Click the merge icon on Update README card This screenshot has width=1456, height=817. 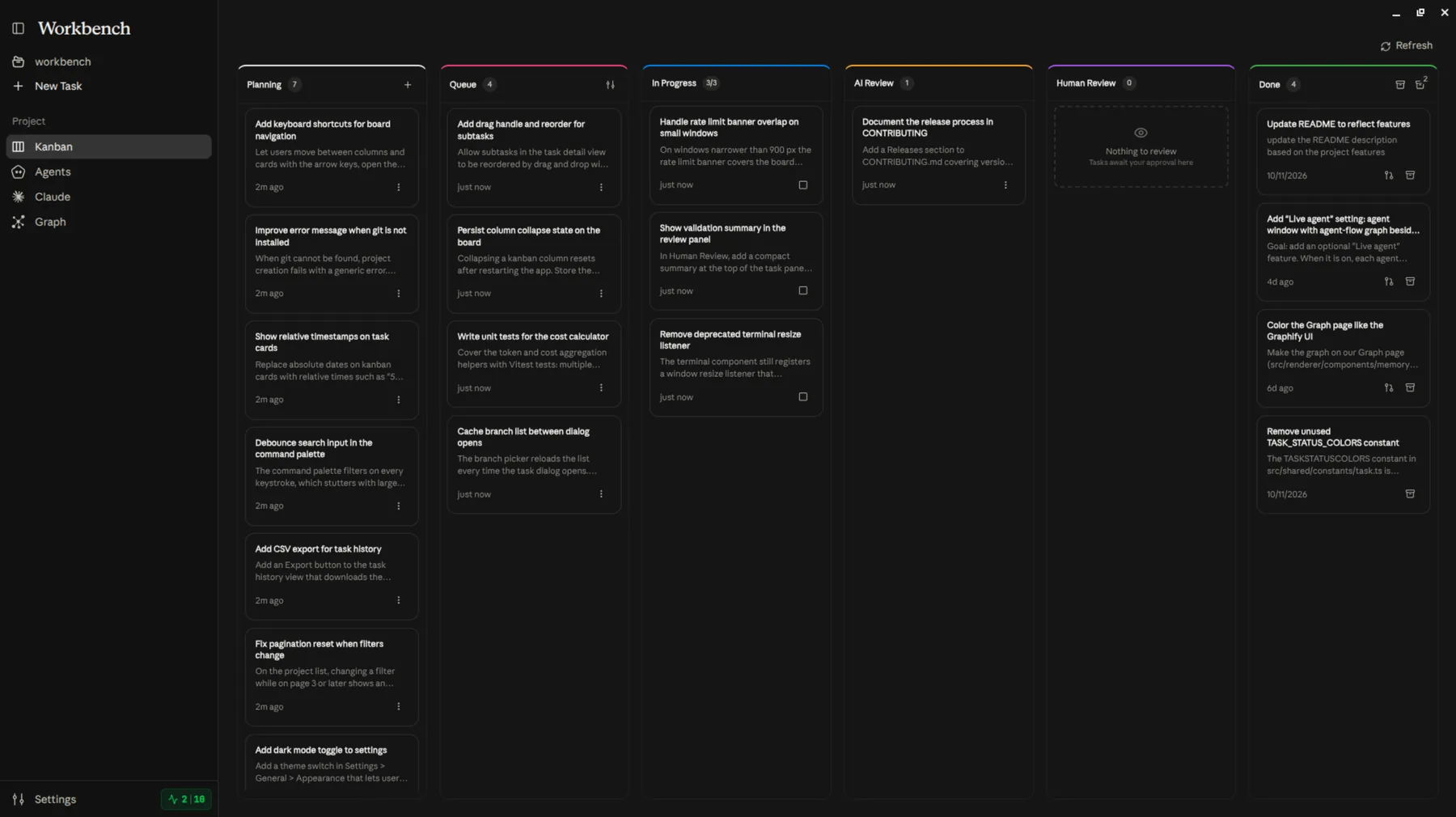tap(1389, 176)
